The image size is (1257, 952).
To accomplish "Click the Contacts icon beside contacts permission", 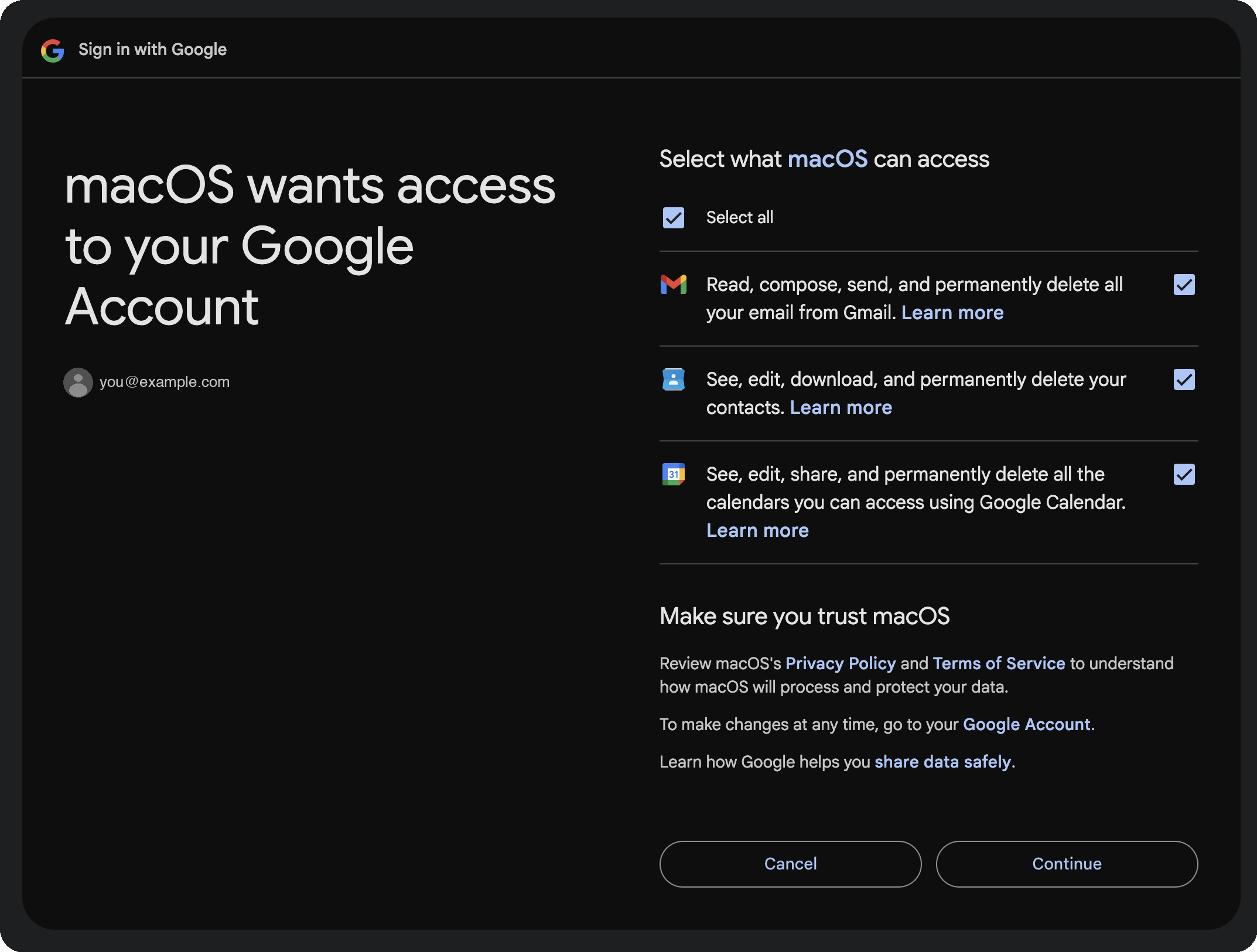I will click(674, 379).
